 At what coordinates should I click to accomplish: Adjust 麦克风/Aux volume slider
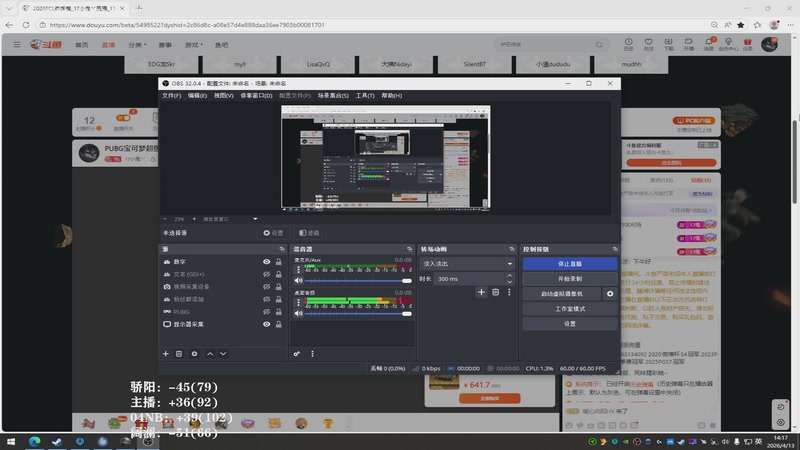coord(358,281)
